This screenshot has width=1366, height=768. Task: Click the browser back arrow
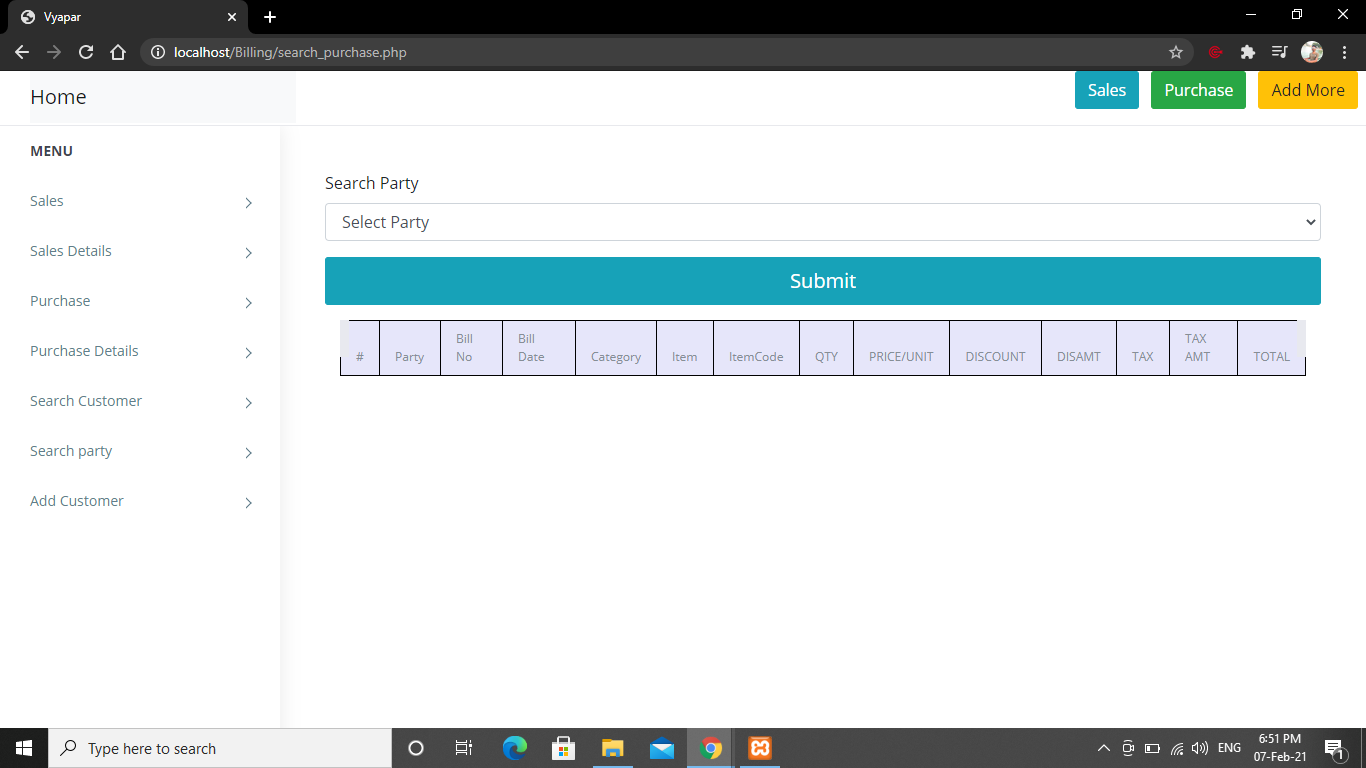pos(22,52)
